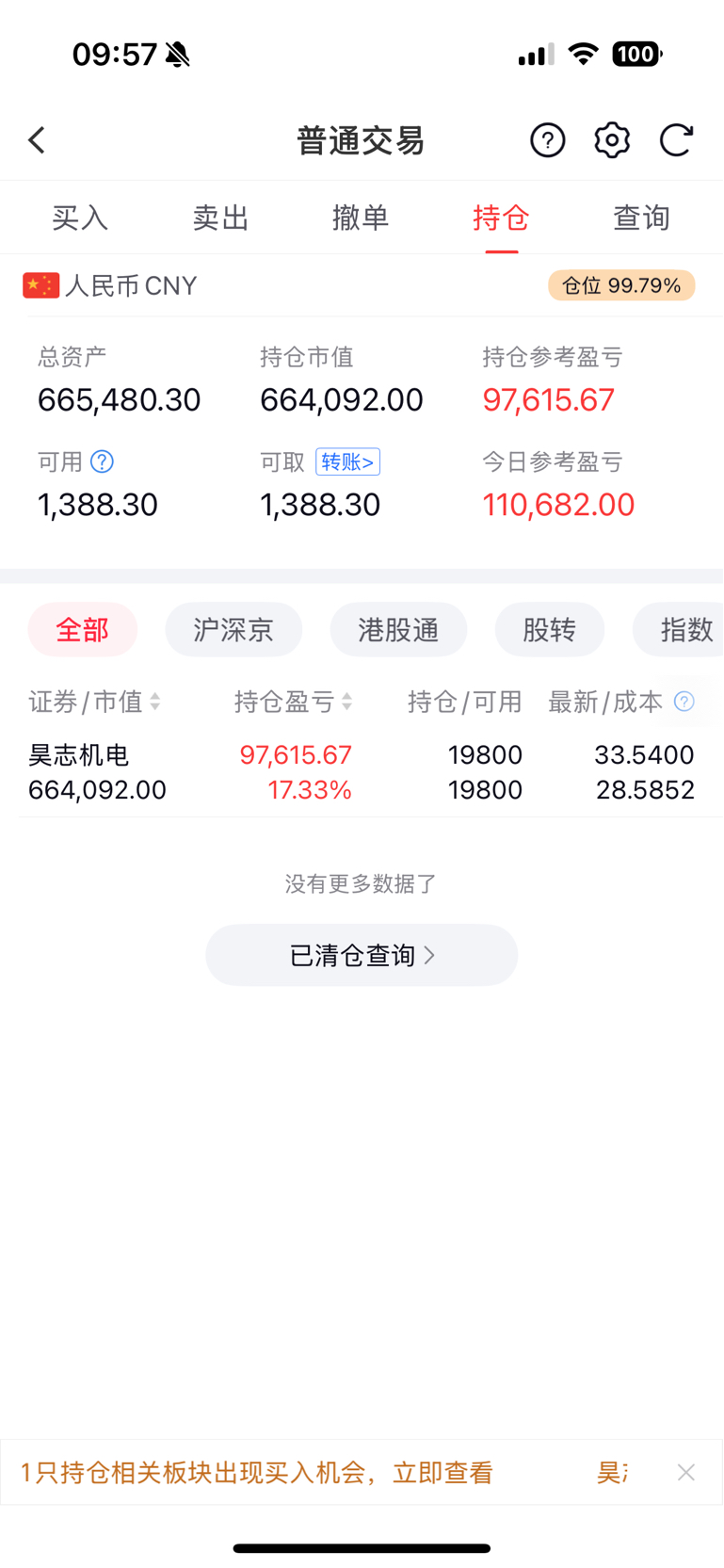Tap the 转账> transfer link
Viewport: 724px width, 1568px height.
coord(347,461)
